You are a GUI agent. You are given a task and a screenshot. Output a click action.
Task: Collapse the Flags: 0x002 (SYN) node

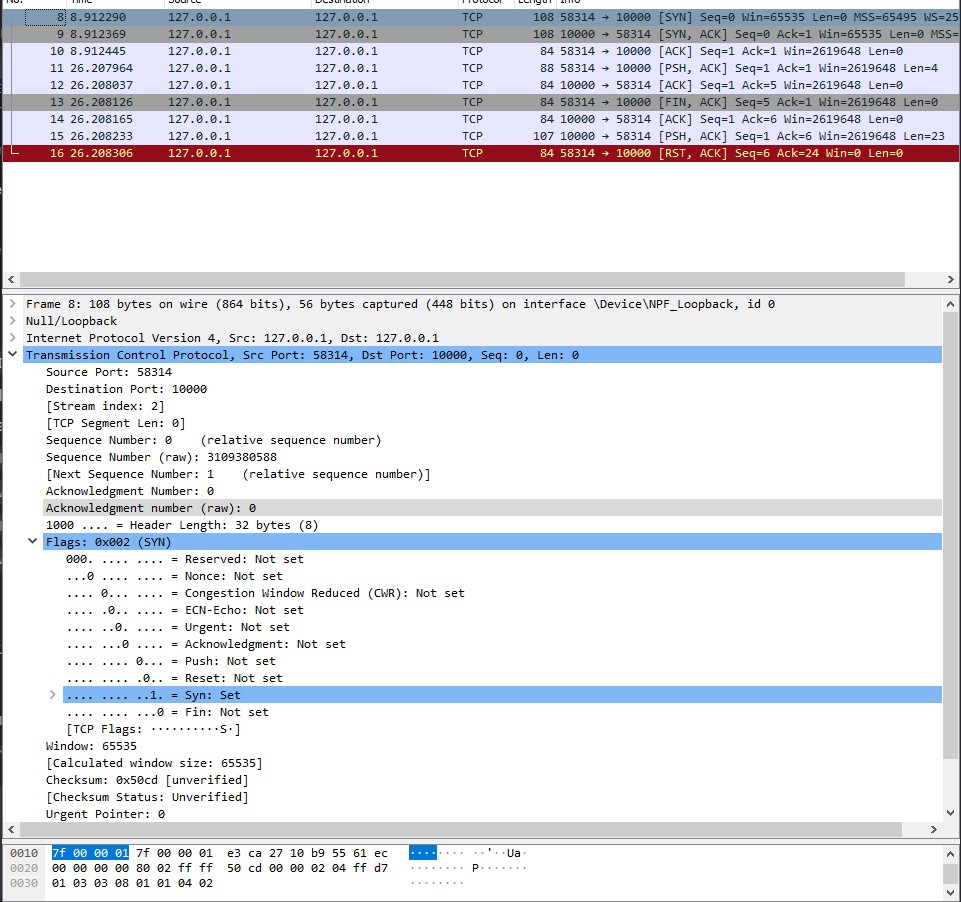[32, 541]
